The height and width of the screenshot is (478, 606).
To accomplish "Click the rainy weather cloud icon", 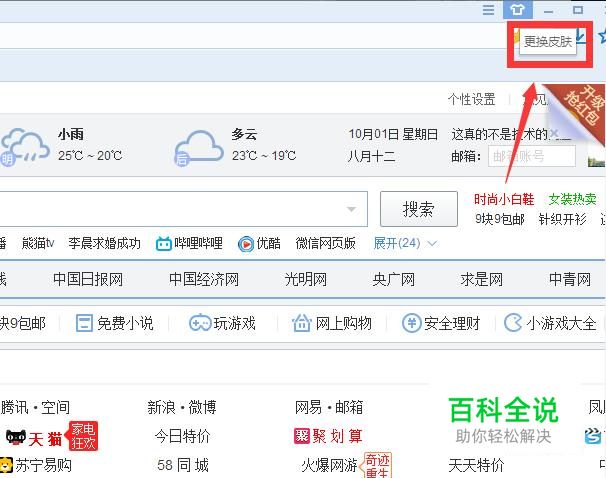I will [24, 147].
